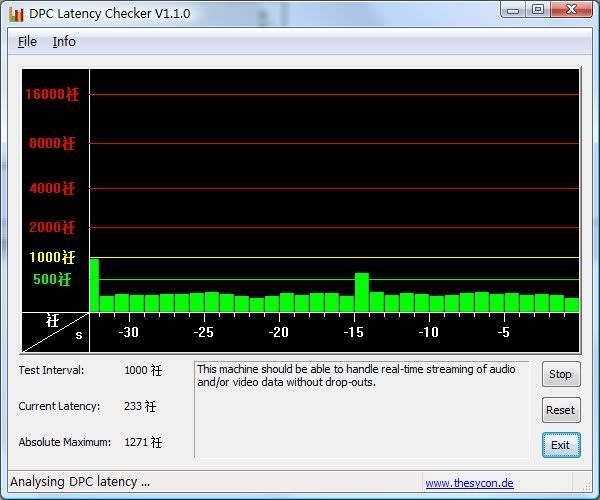Image resolution: width=600 pixels, height=500 pixels.
Task: Click the -10 time axis label
Action: [x=429, y=332]
